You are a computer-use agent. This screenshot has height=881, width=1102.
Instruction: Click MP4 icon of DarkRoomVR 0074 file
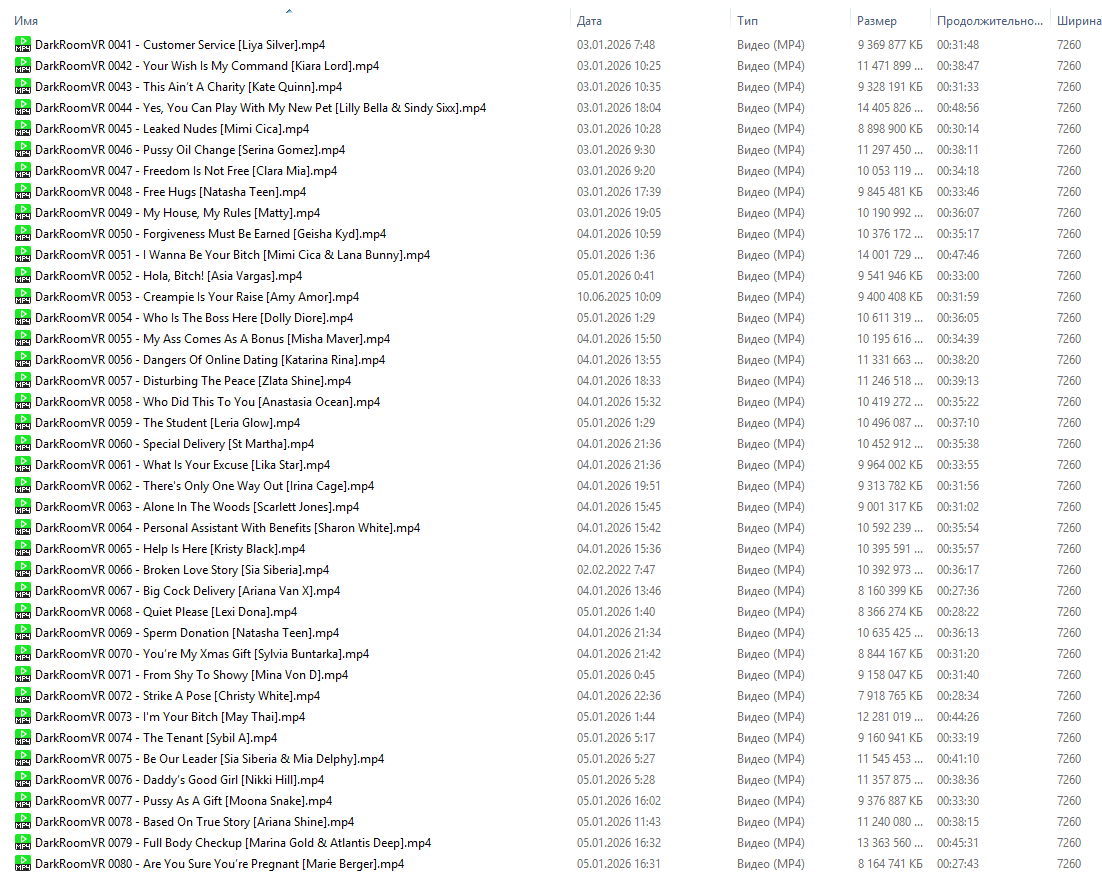tap(22, 738)
